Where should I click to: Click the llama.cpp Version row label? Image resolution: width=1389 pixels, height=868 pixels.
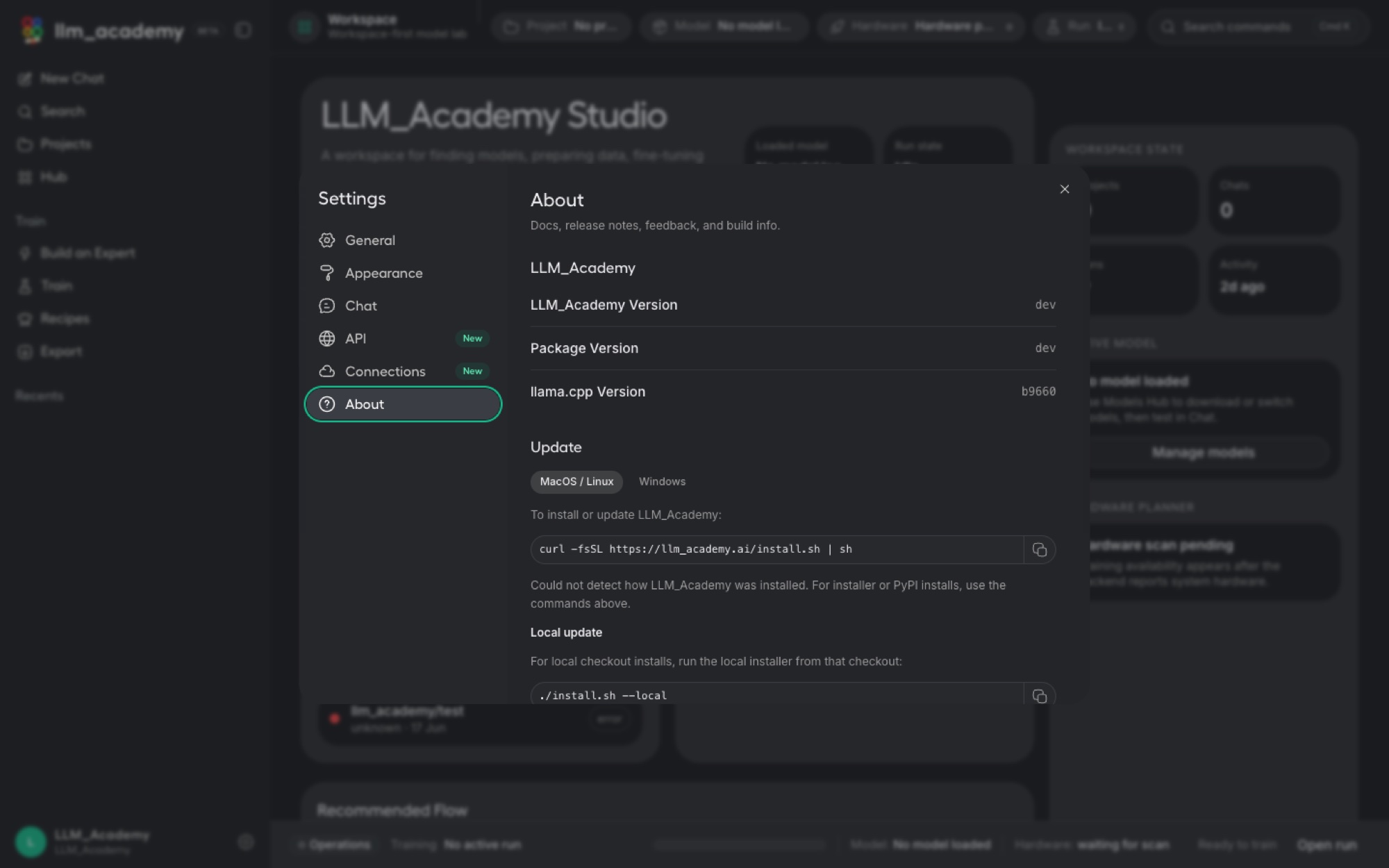[588, 392]
